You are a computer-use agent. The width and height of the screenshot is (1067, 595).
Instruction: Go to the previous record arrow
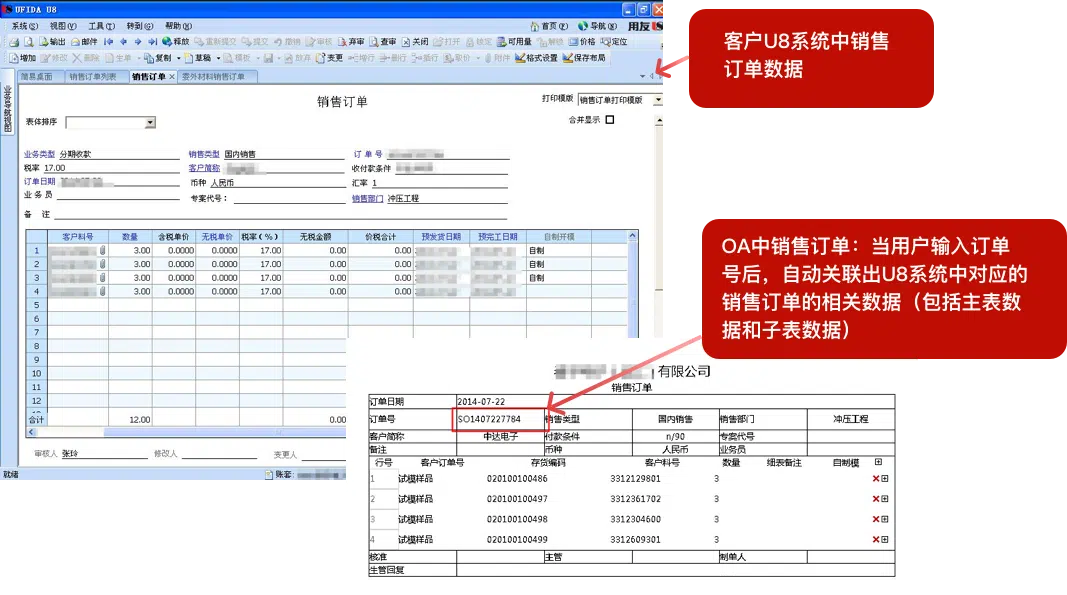pyautogui.click(x=123, y=42)
